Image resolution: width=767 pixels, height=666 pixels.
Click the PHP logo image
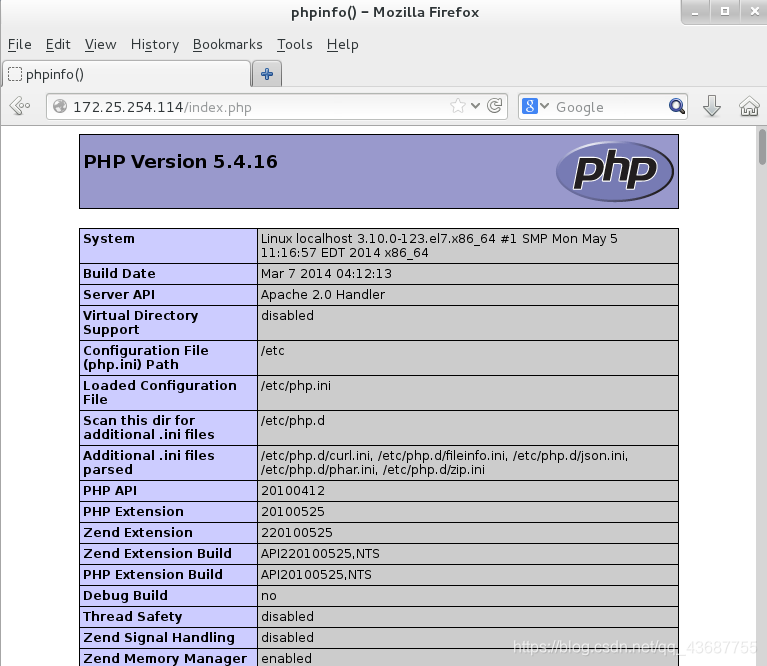(x=615, y=171)
